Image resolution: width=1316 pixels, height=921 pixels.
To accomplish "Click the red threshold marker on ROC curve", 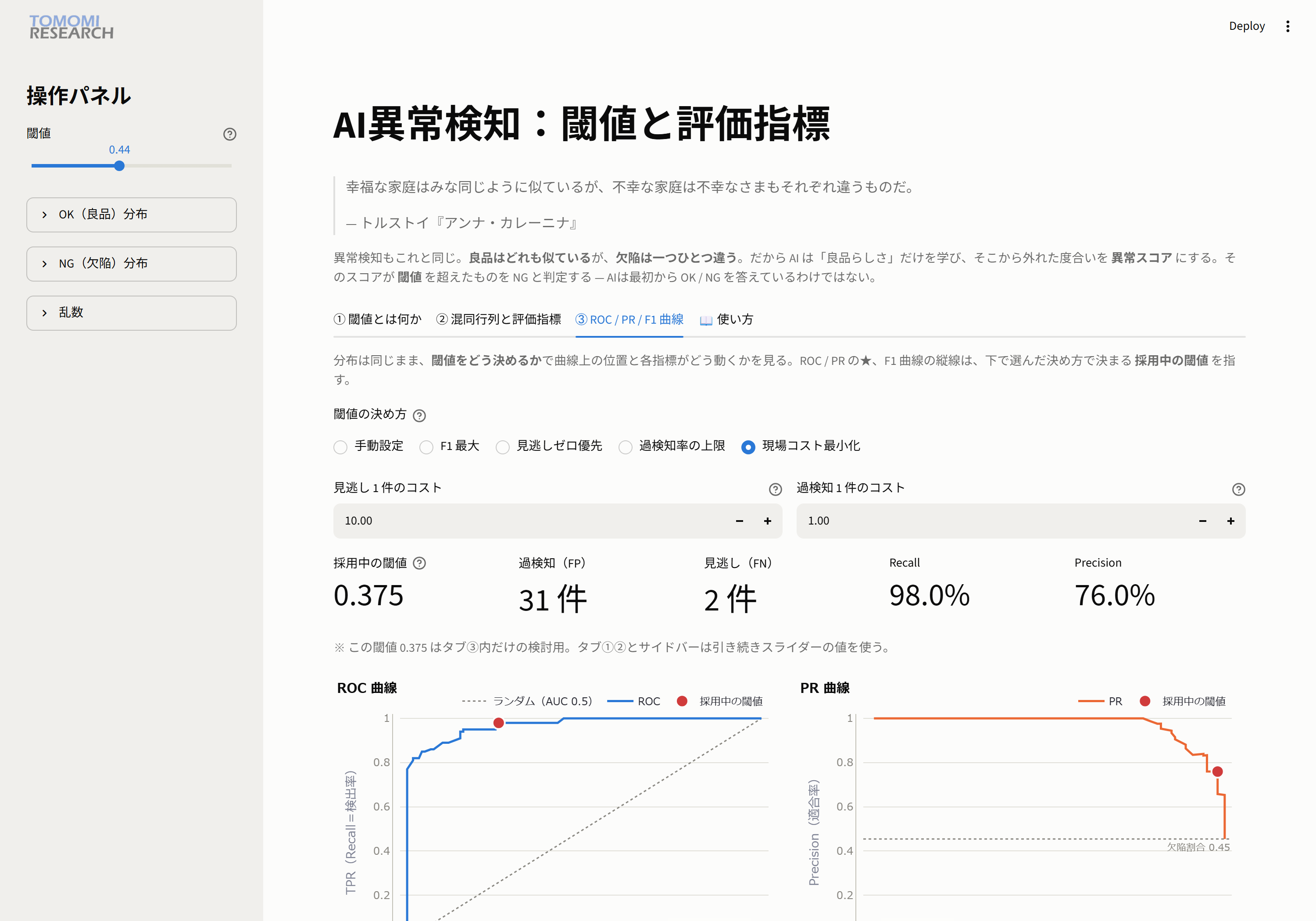I will [499, 723].
